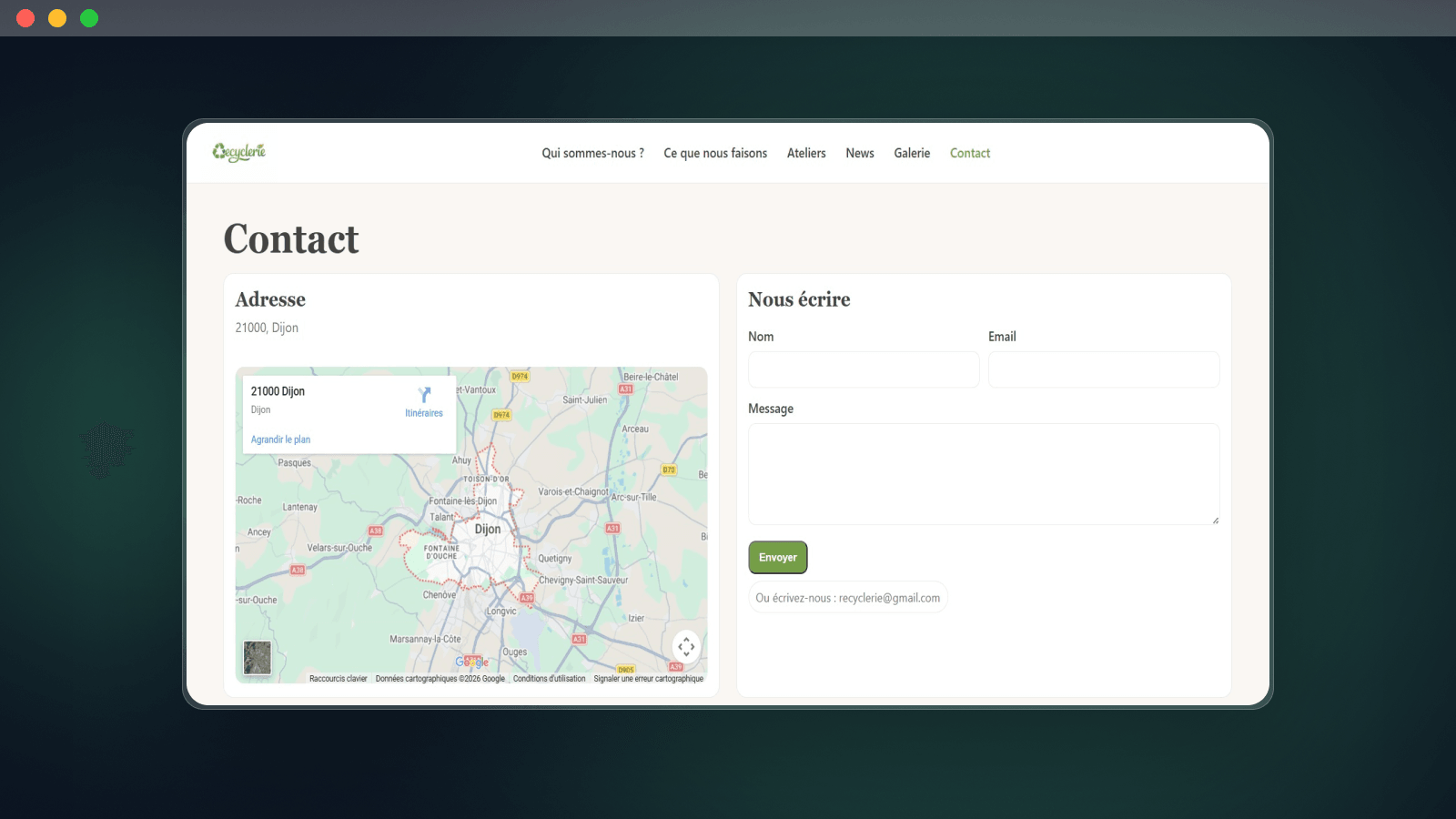
Task: Go to Ce que nous faisons page
Action: (x=715, y=153)
